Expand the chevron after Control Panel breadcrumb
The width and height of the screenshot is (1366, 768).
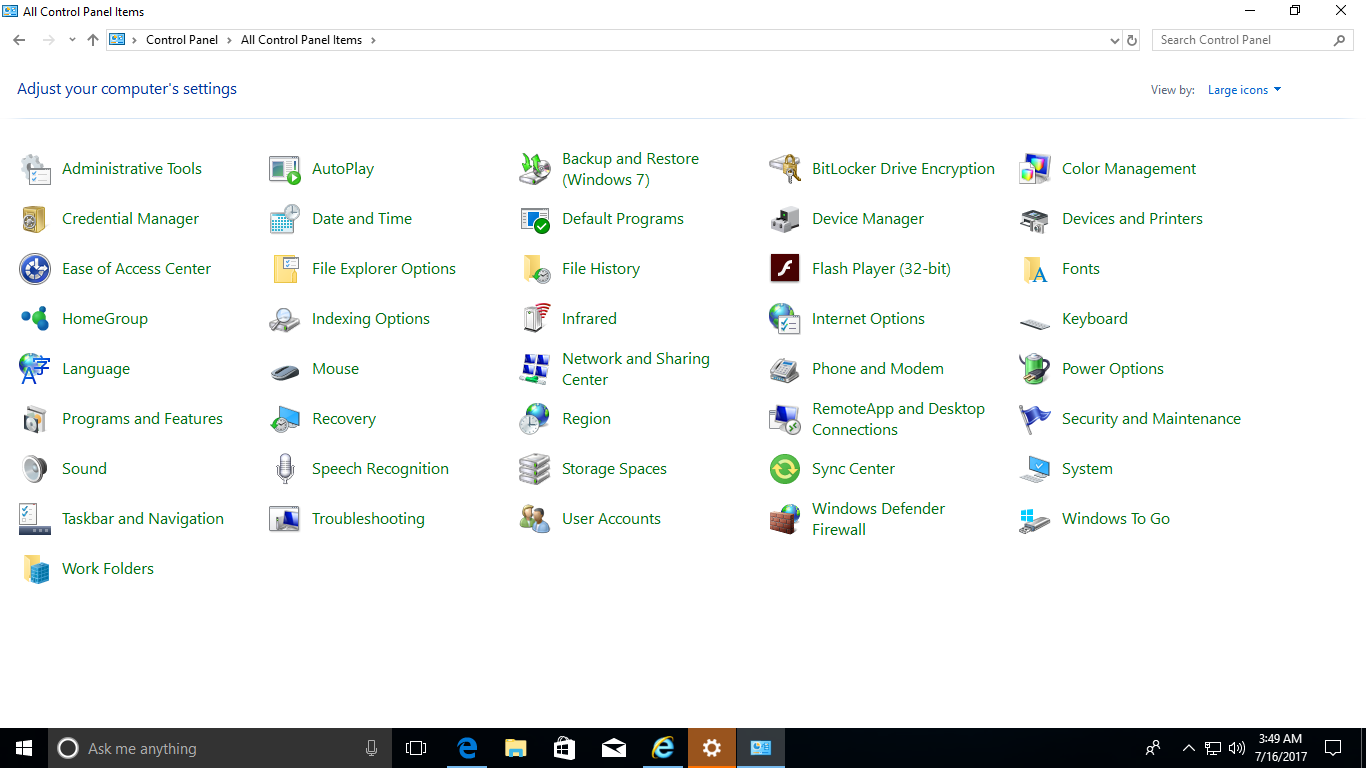click(229, 40)
